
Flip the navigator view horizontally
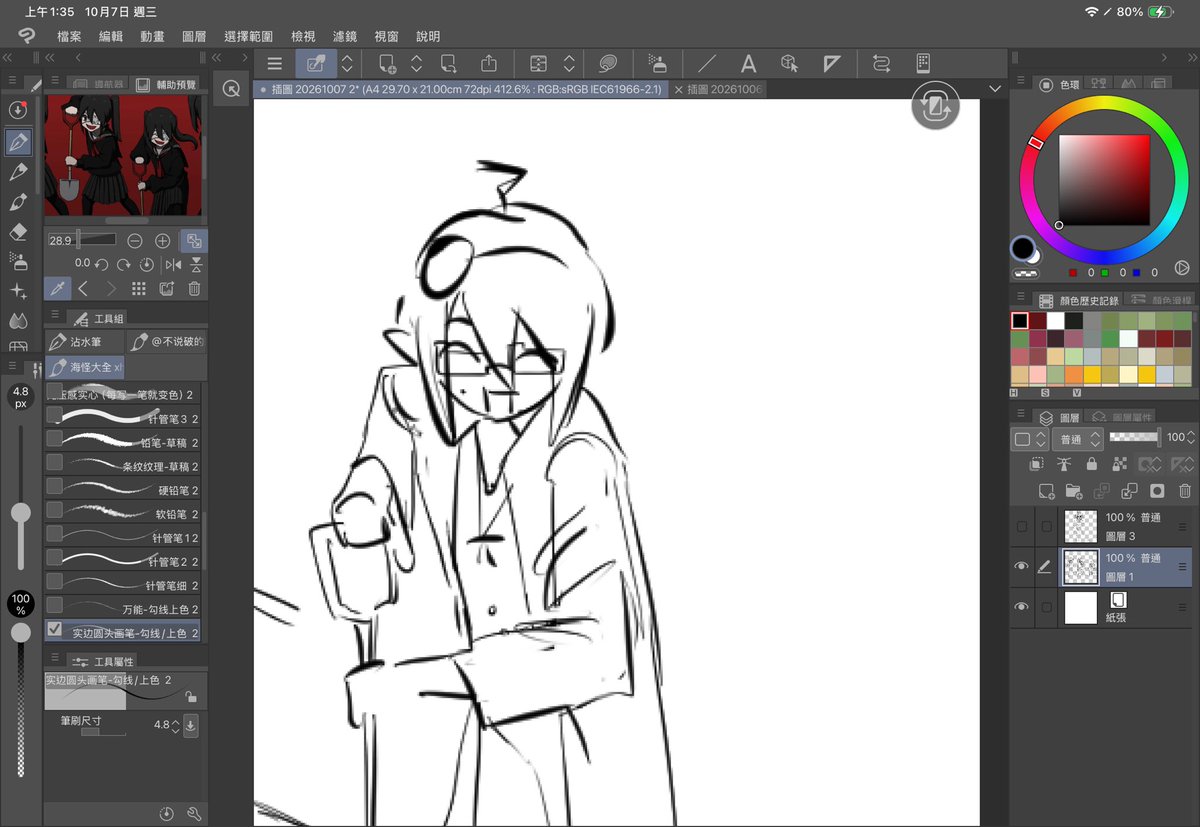click(x=174, y=264)
